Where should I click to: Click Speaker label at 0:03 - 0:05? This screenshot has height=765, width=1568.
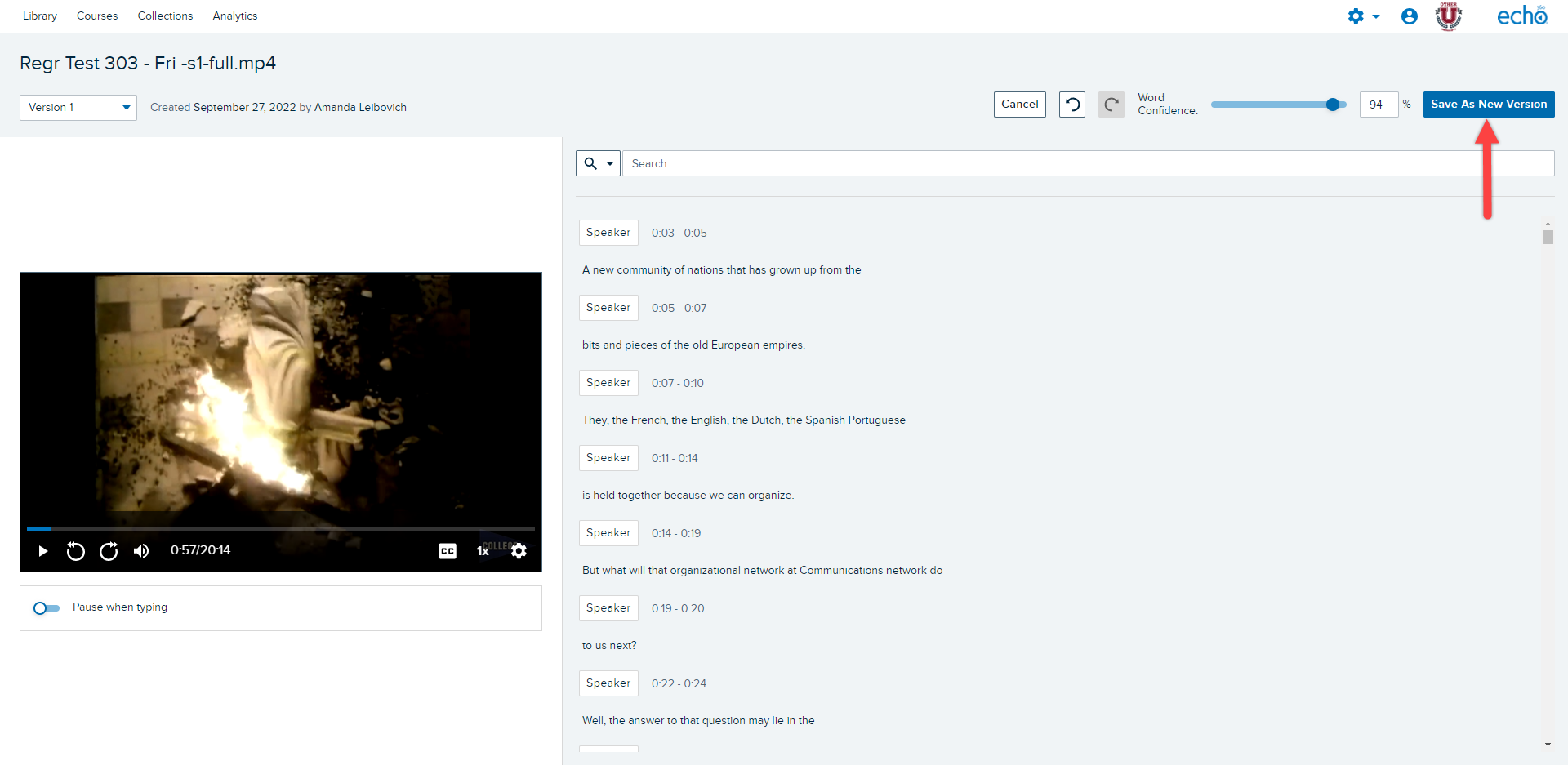[608, 233]
